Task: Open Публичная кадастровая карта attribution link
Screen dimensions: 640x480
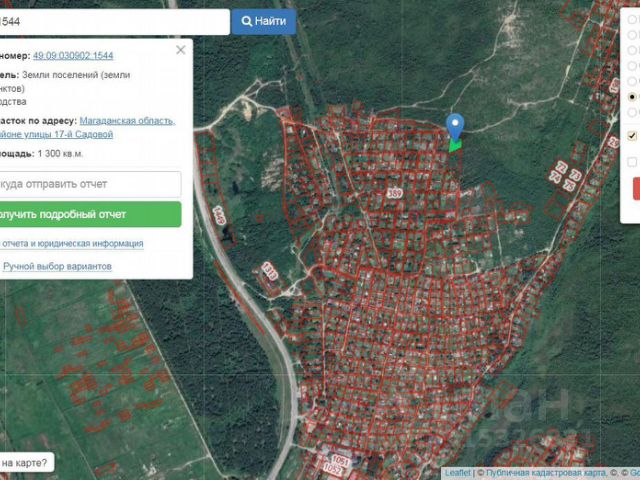Action: (x=546, y=473)
